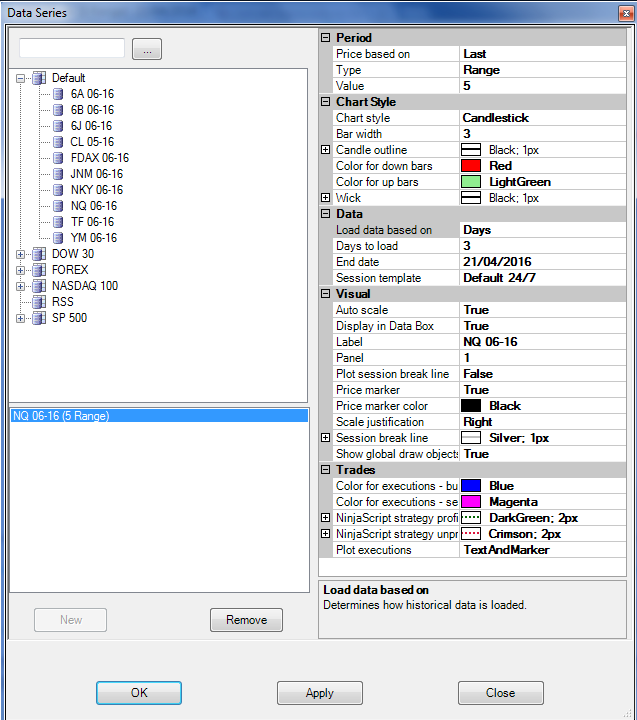Click the NASDAQ 100 list icon

(x=39, y=286)
